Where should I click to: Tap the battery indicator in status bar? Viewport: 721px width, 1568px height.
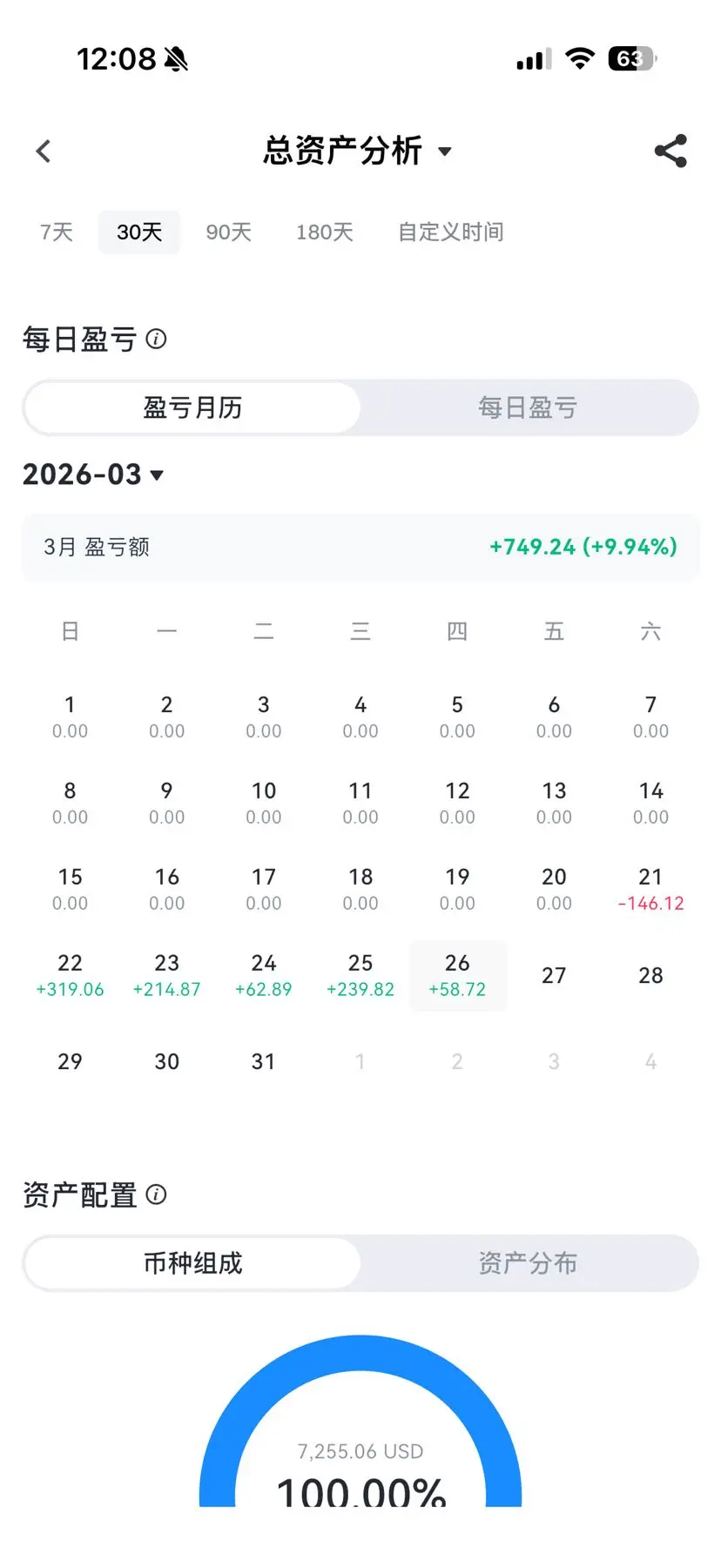[631, 59]
